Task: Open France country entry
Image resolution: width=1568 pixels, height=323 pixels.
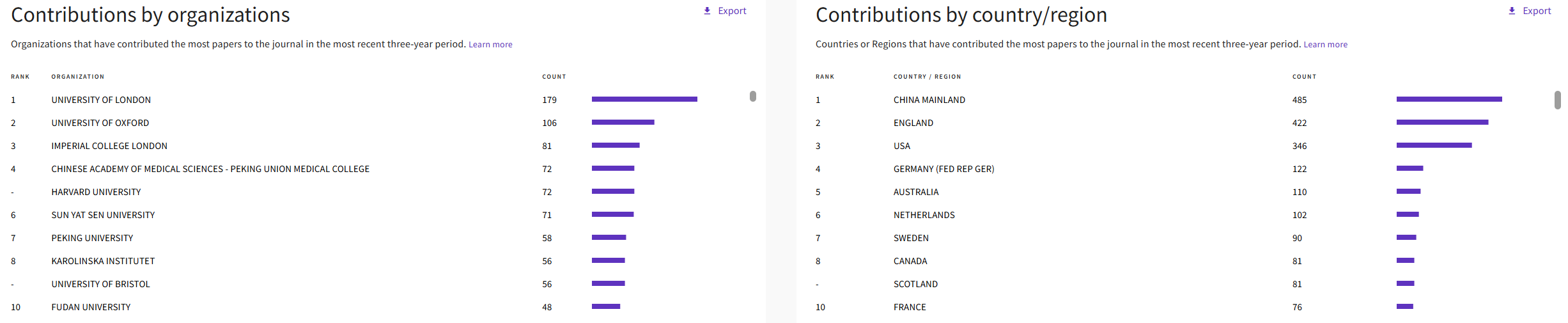Action: click(910, 307)
